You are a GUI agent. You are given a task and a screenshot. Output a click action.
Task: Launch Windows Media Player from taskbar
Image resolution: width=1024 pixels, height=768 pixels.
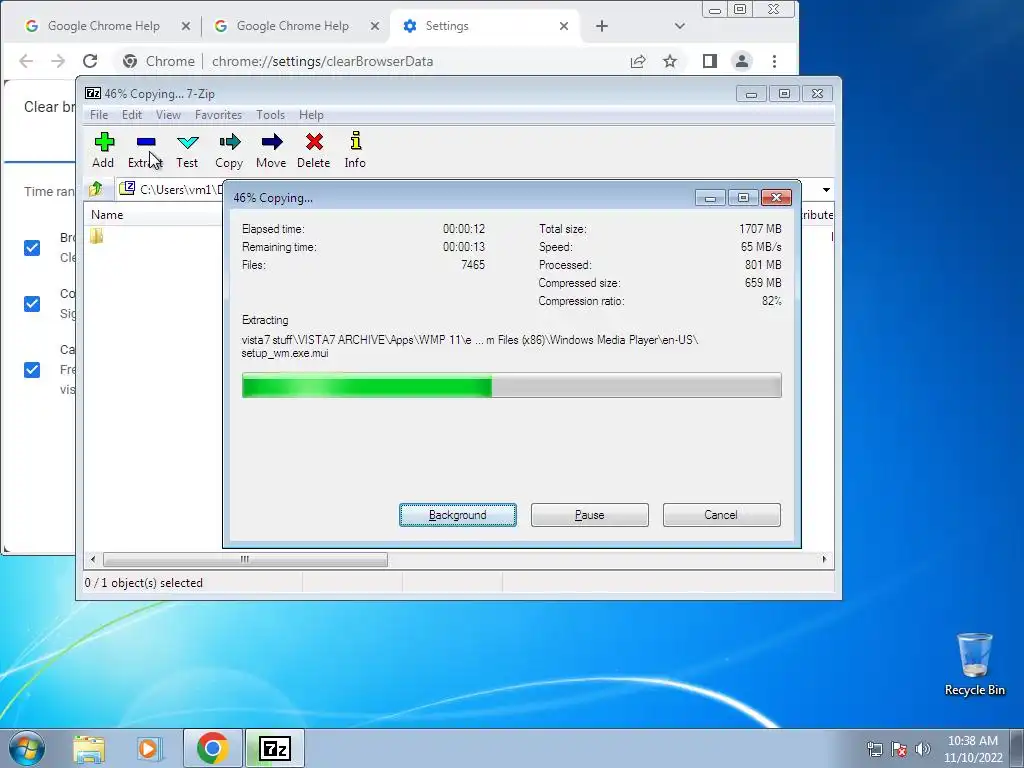[148, 748]
